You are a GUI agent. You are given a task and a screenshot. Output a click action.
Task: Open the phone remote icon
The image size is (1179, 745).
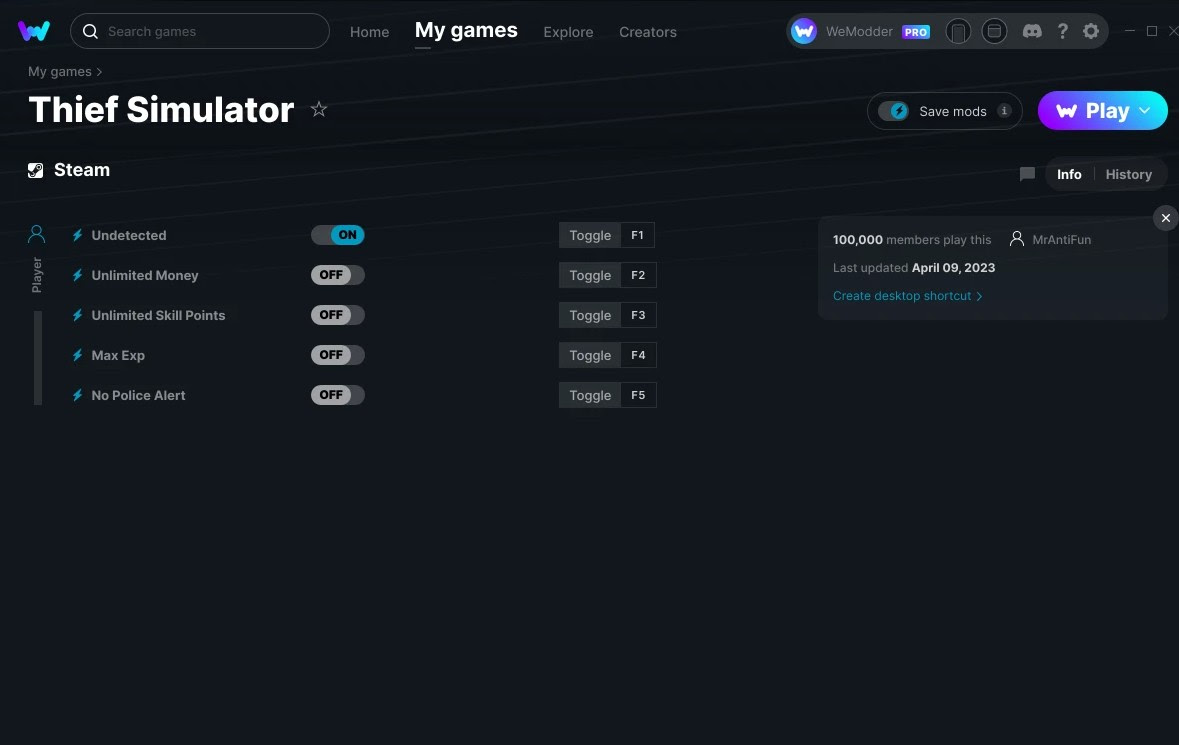[958, 31]
